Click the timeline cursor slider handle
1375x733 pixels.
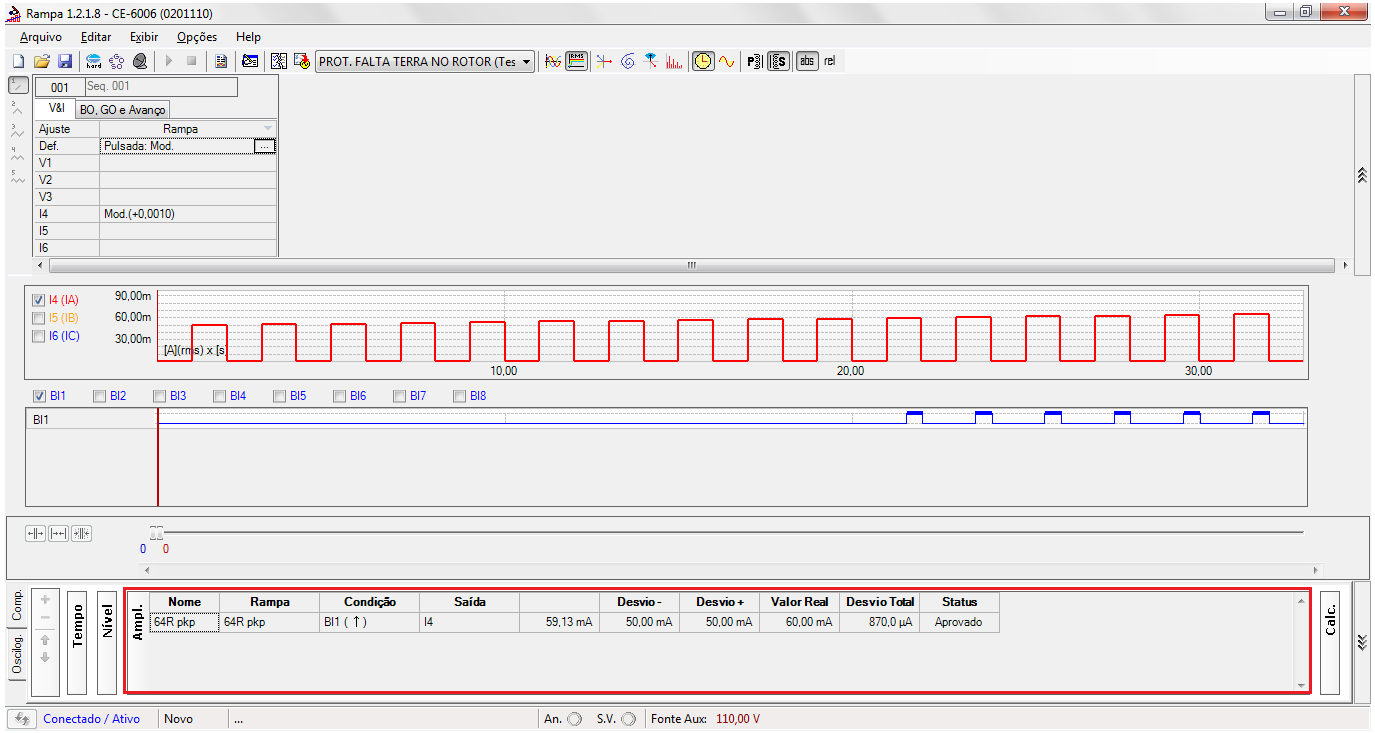(155, 533)
